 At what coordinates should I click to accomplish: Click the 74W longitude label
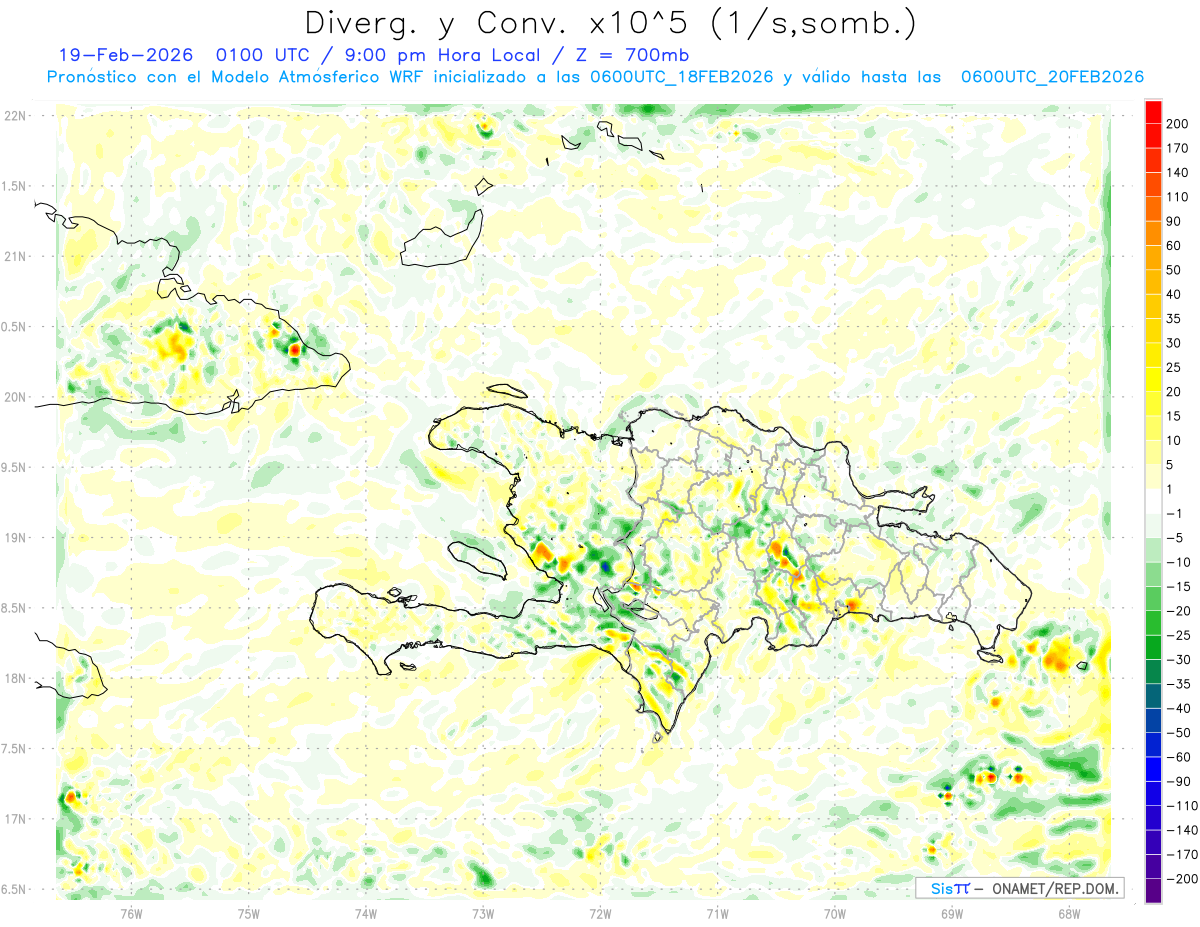click(x=366, y=913)
